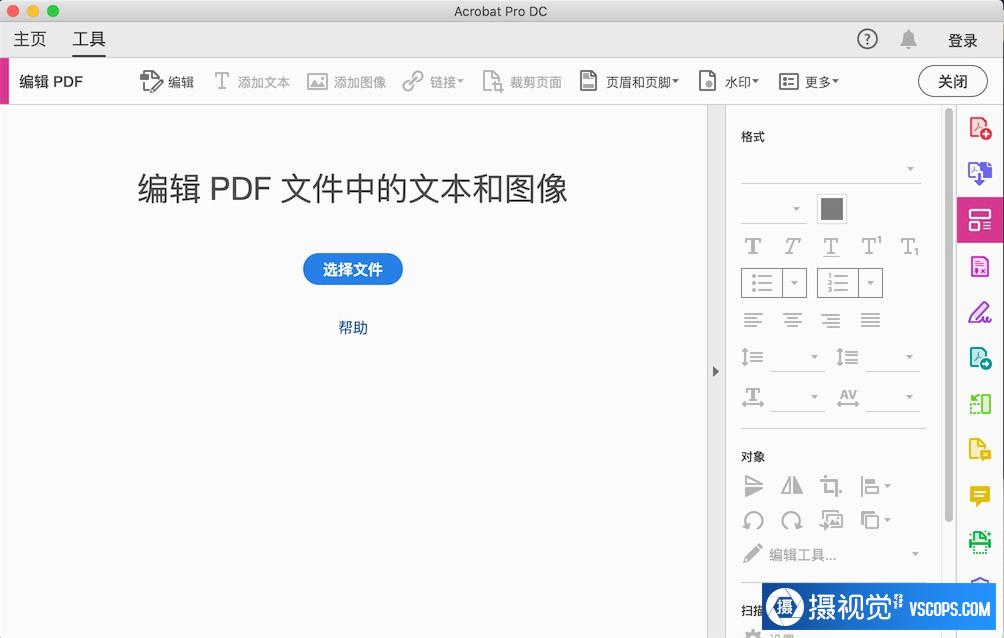Open Export PDF tool in sidebar

(x=980, y=173)
